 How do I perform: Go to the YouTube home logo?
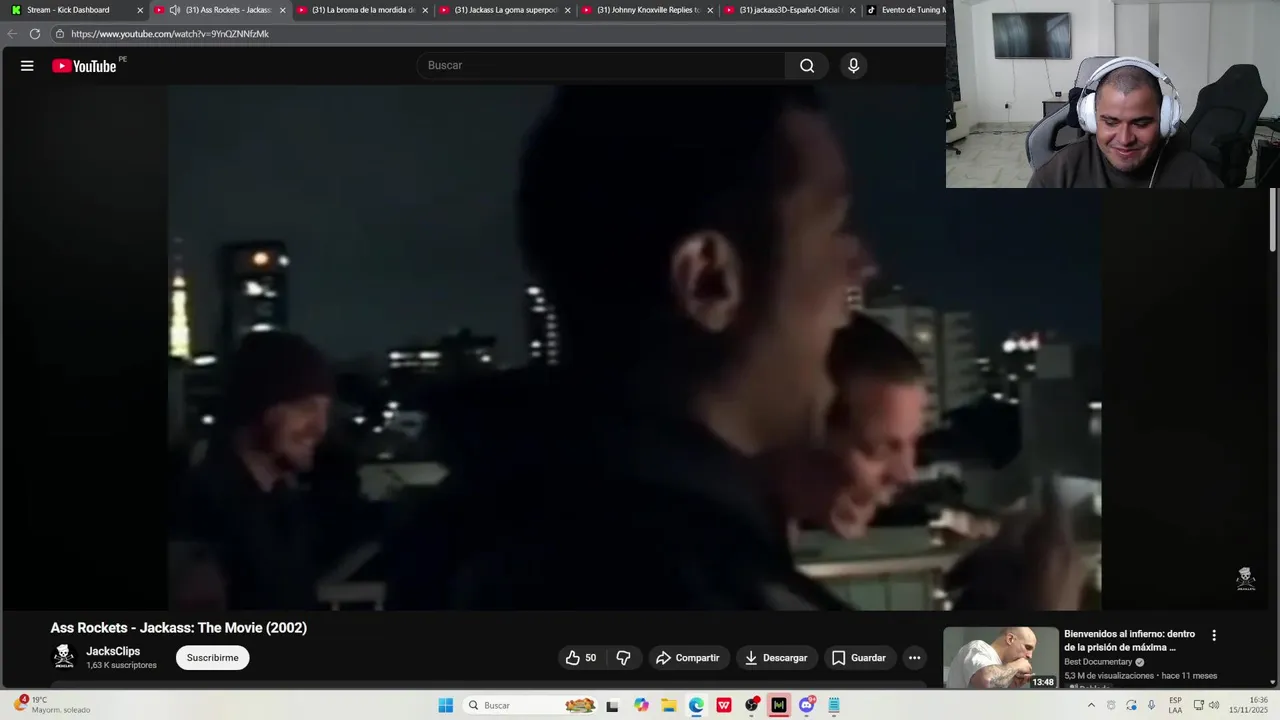point(85,66)
